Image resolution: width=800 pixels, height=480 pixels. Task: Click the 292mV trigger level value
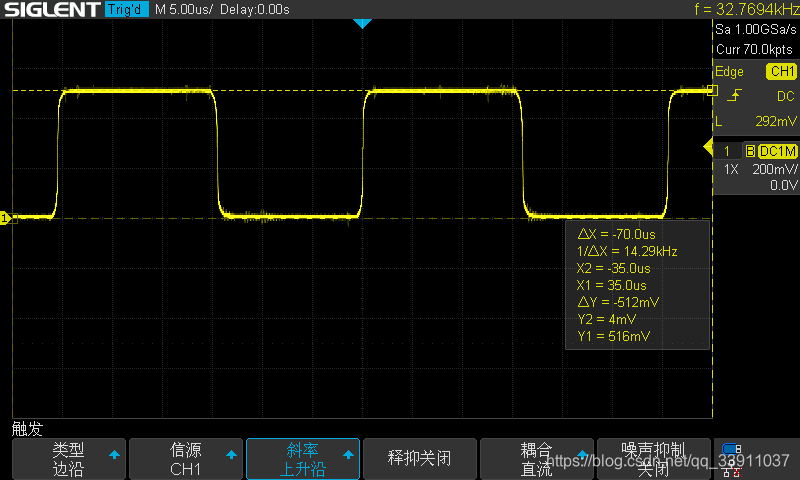776,121
